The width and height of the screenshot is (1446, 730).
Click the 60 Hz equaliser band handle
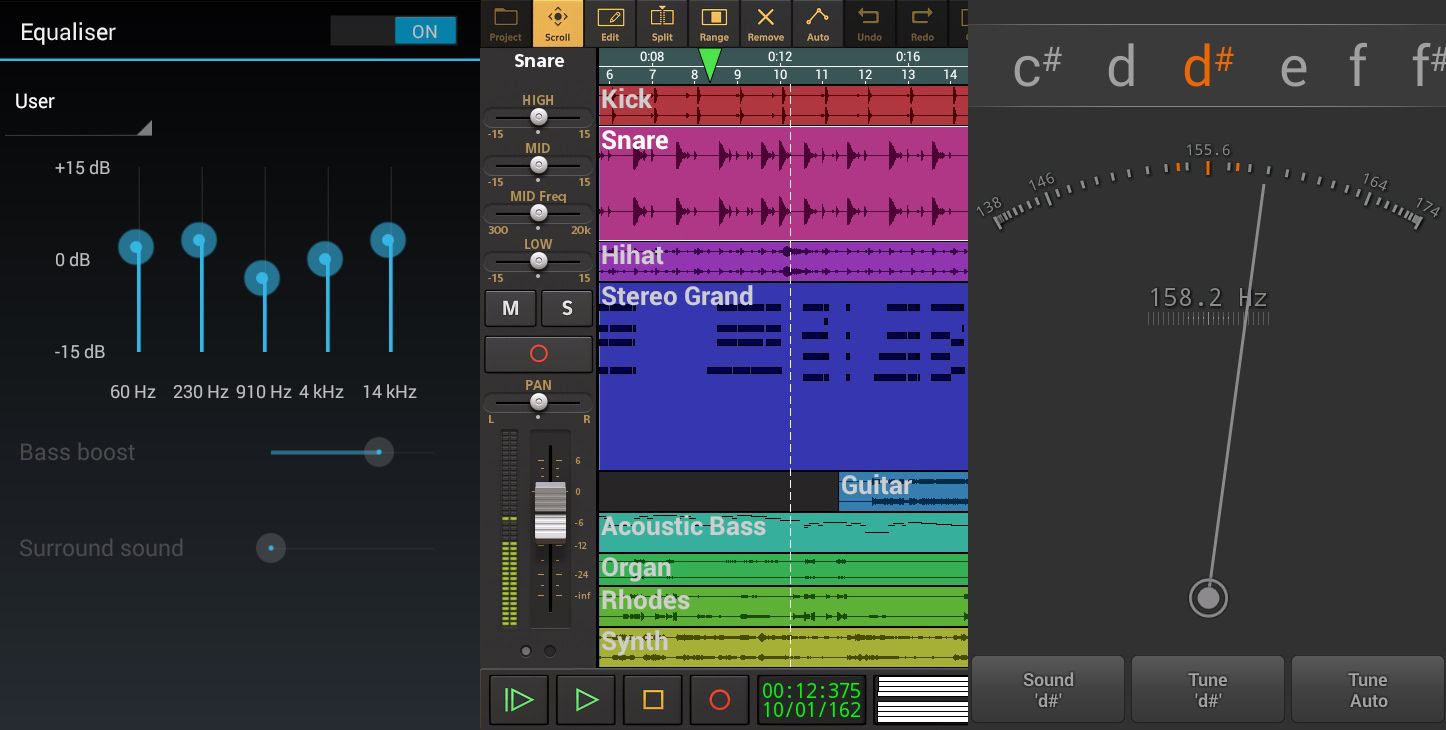(136, 247)
